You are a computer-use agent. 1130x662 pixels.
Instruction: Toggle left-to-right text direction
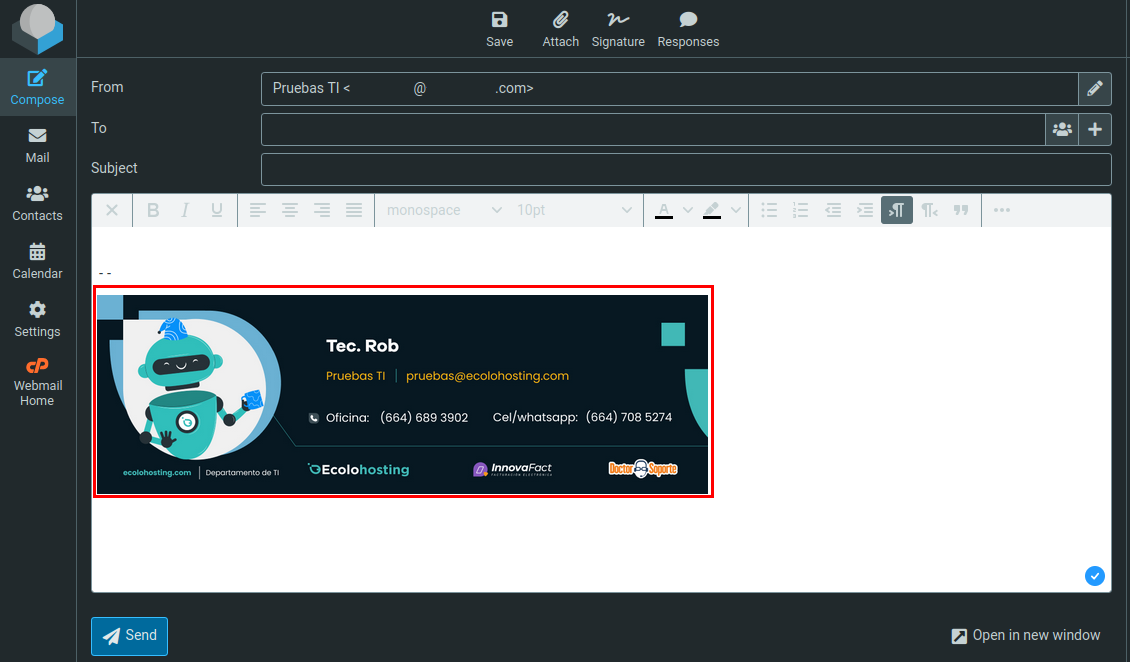897,210
